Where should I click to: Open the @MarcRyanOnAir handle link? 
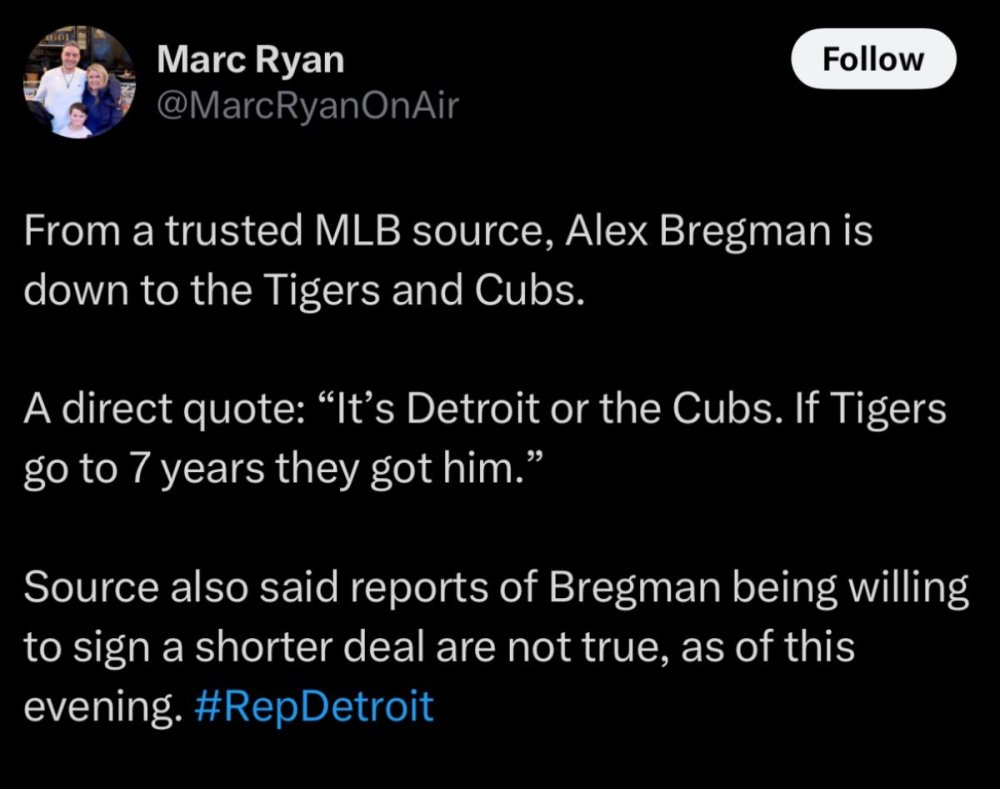307,105
